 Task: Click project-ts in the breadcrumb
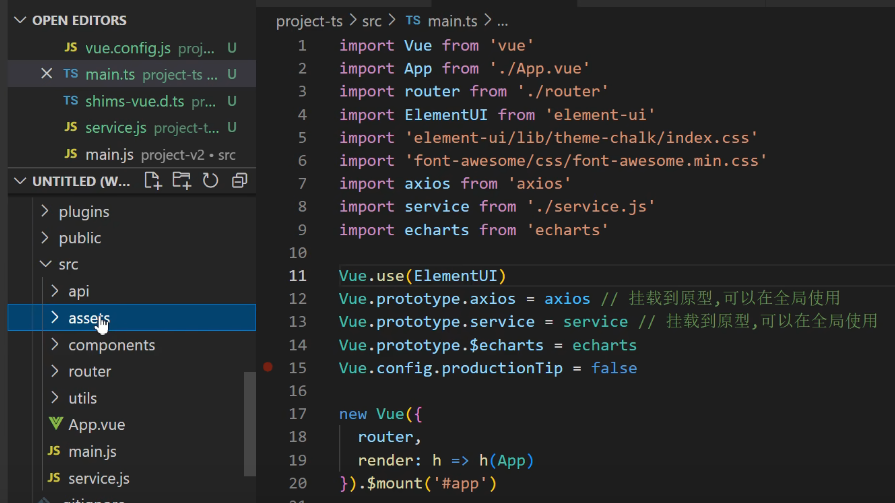pos(309,21)
